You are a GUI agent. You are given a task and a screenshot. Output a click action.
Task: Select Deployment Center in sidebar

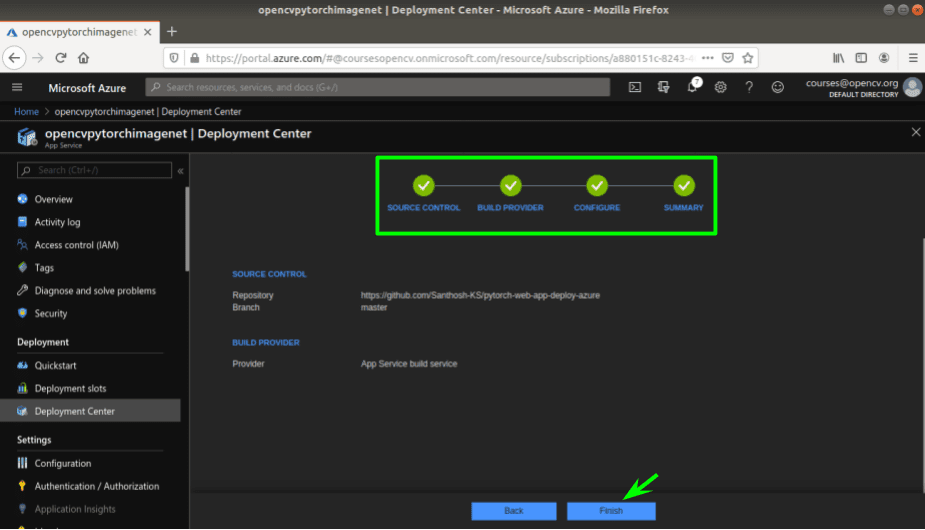click(90, 411)
